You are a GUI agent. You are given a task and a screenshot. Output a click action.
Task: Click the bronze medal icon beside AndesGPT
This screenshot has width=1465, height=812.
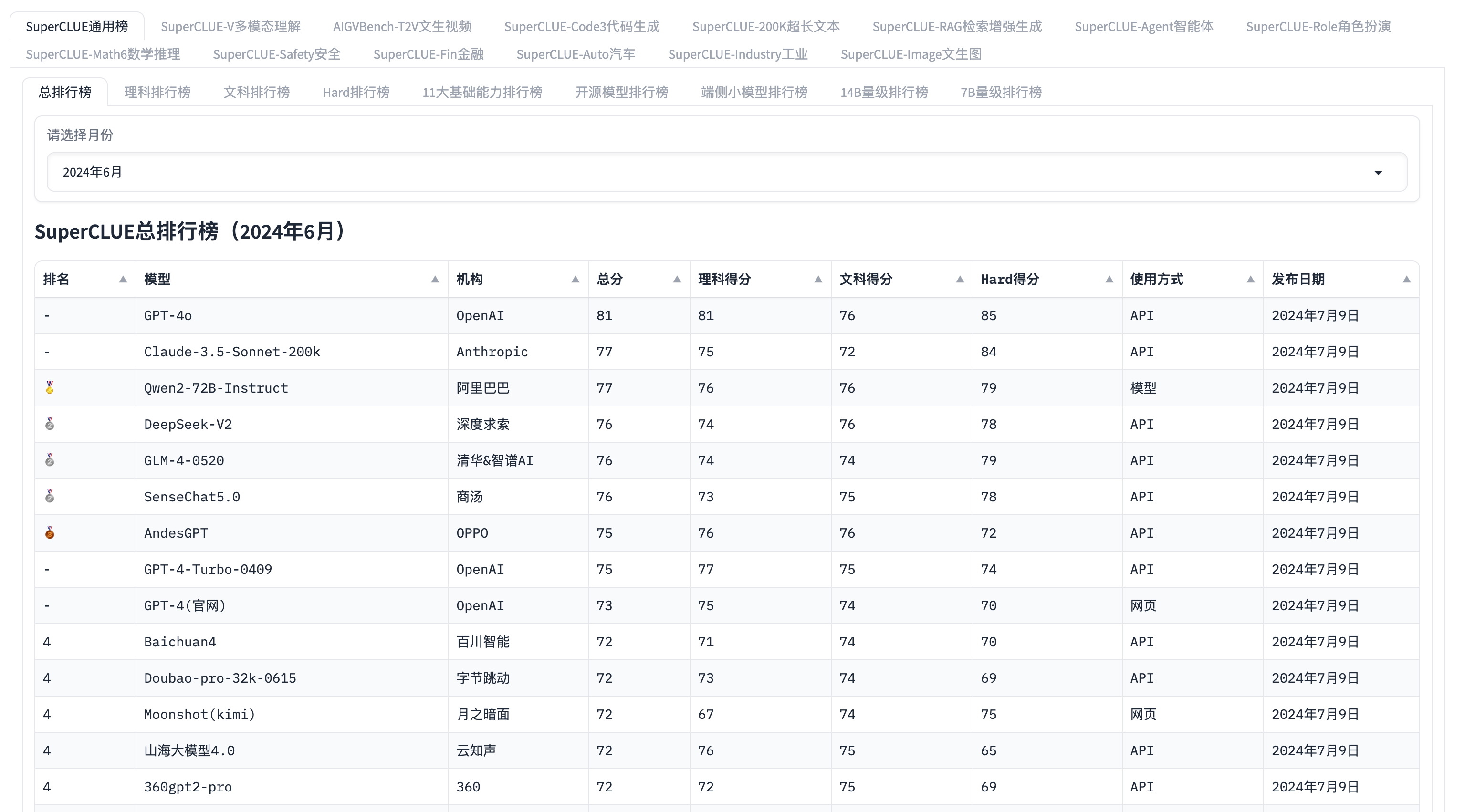click(x=50, y=533)
